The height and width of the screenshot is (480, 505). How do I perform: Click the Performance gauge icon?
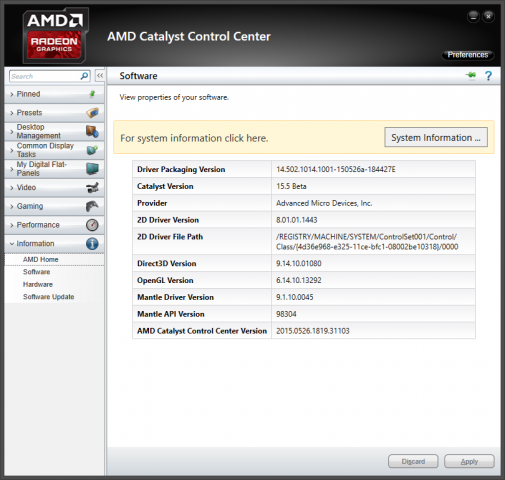click(92, 225)
